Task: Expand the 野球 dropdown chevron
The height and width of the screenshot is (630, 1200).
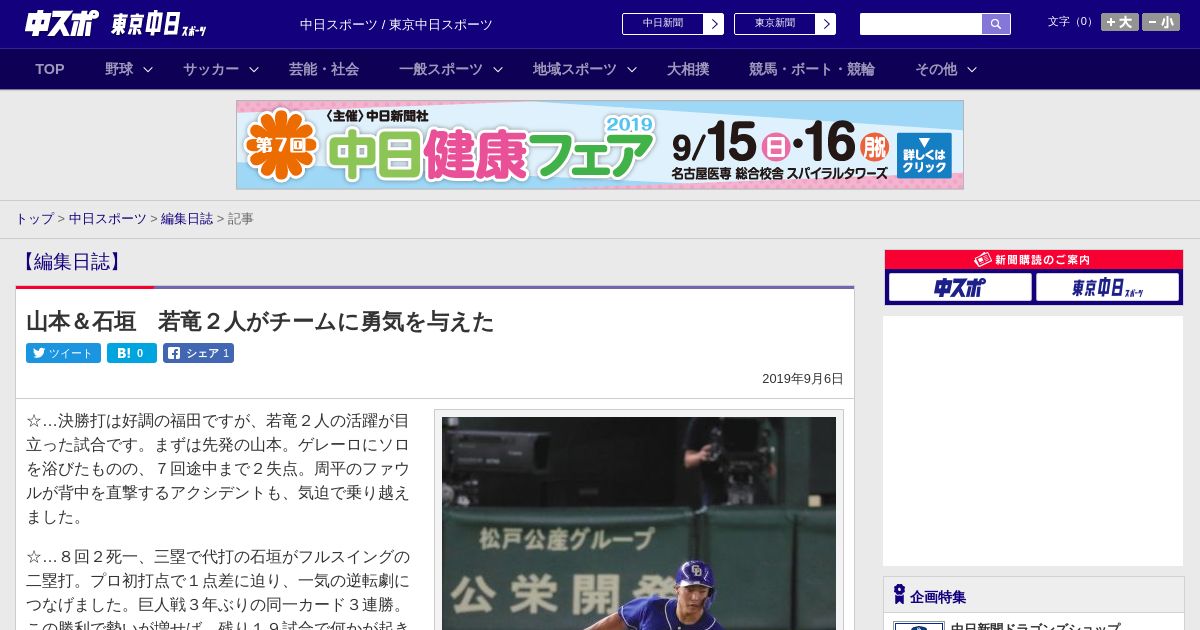Action: (148, 69)
